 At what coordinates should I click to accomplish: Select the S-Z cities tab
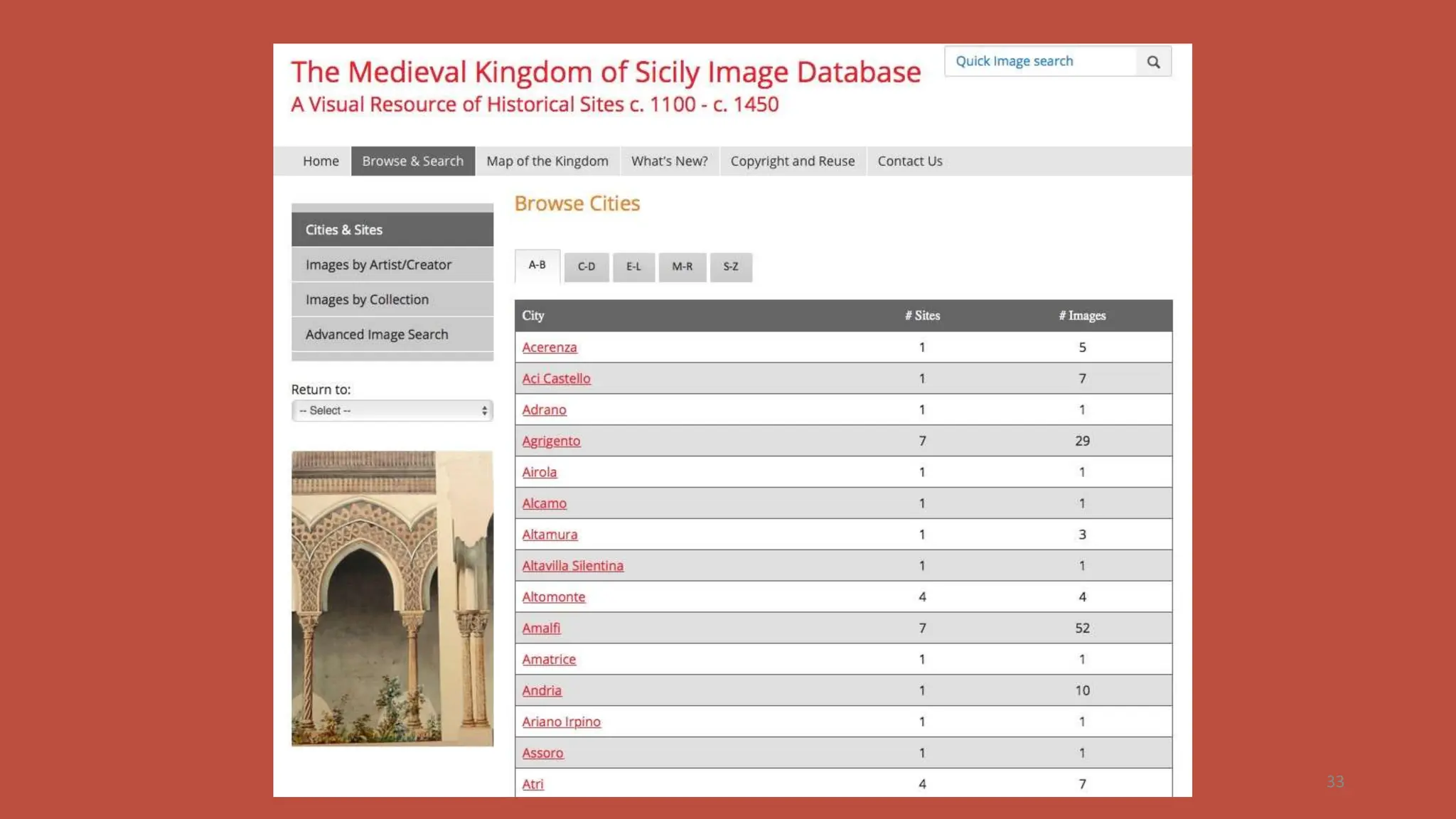click(x=730, y=267)
